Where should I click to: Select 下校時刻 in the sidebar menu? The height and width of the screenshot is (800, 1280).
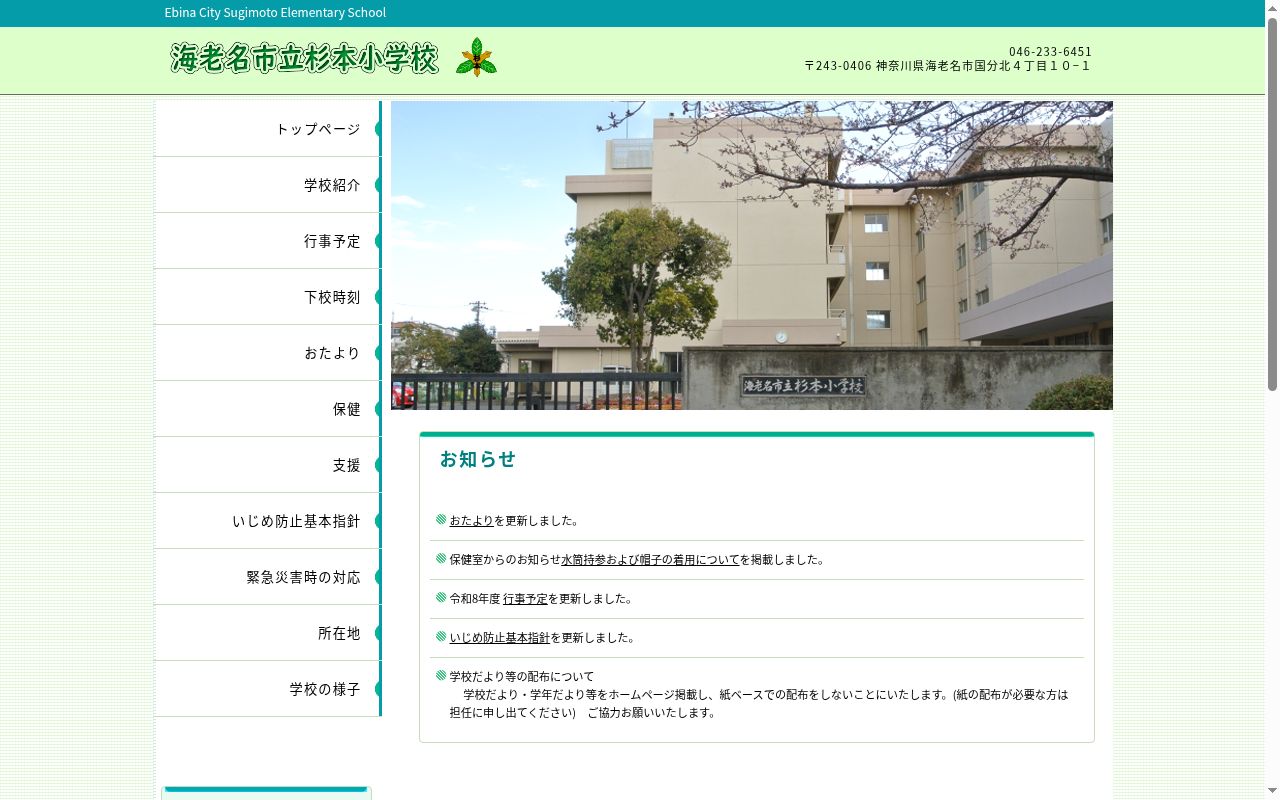click(268, 297)
